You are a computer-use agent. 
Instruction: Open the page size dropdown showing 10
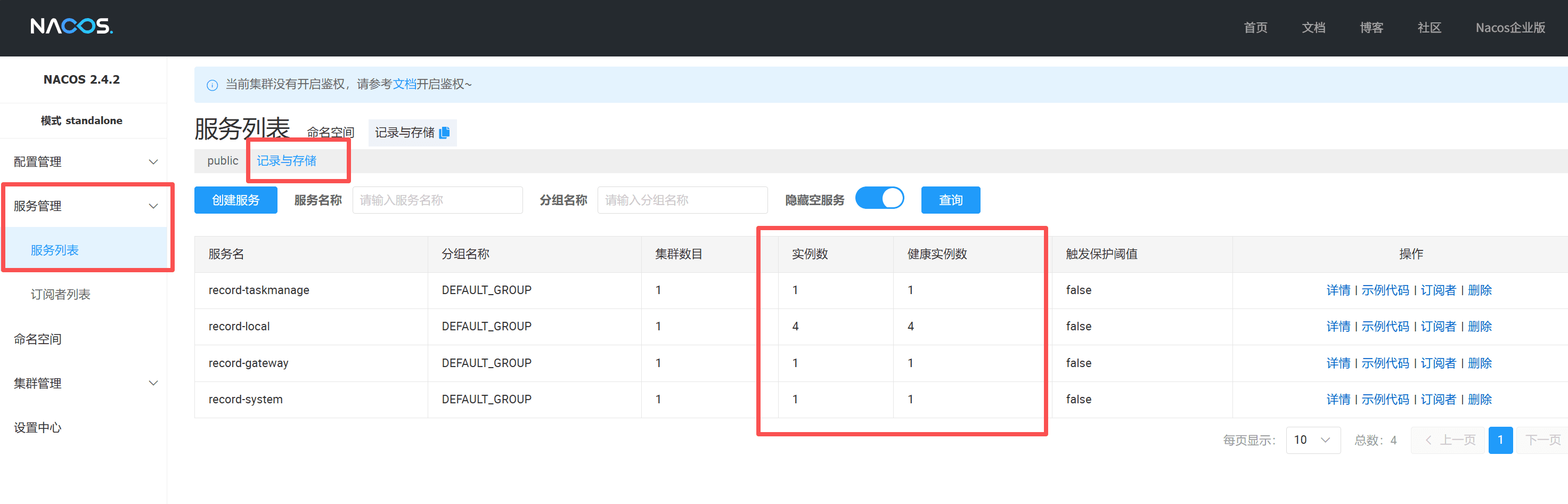(1312, 440)
